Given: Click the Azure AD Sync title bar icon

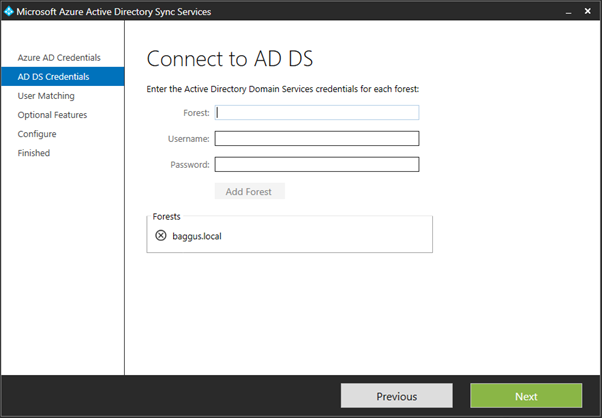Looking at the screenshot, I should point(10,11).
